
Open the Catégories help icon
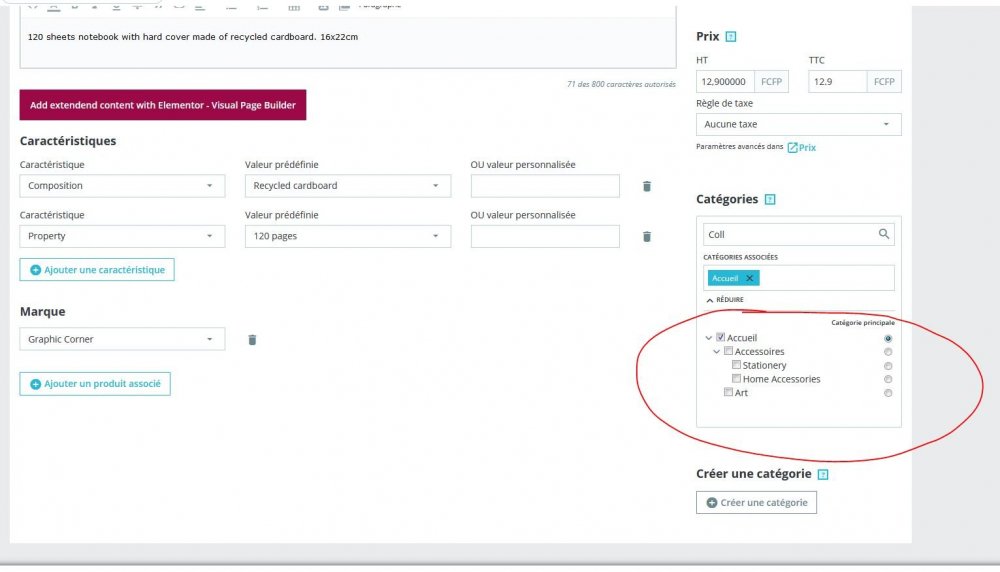(x=770, y=200)
